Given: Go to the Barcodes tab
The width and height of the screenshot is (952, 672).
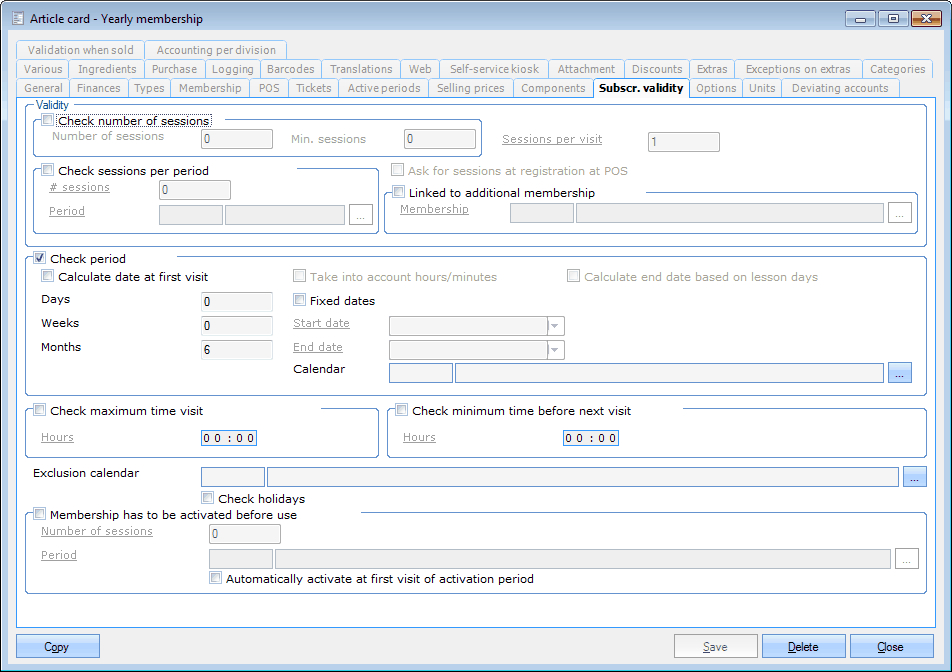Looking at the screenshot, I should pyautogui.click(x=290, y=69).
